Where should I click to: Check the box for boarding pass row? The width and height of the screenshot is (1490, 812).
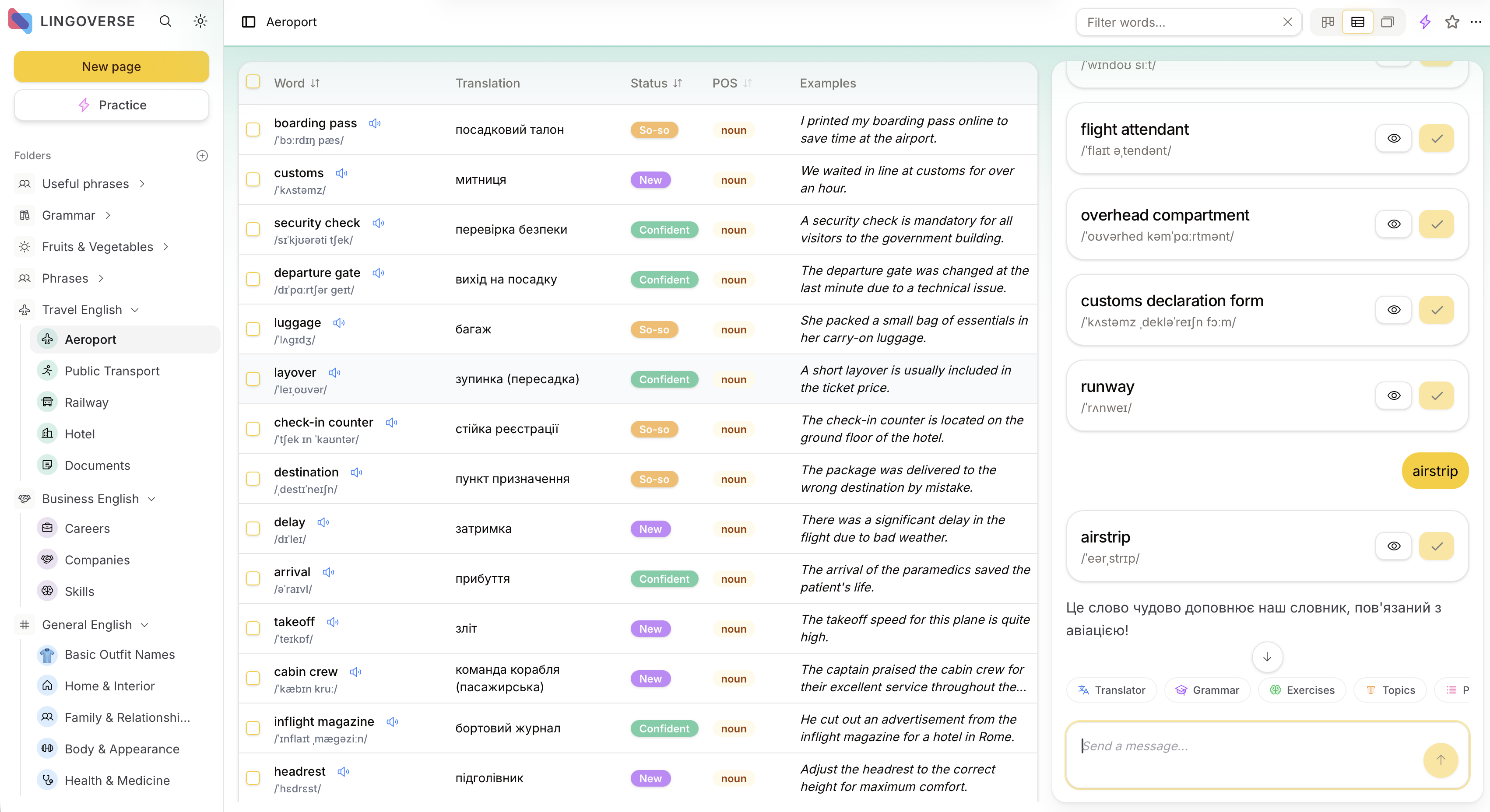tap(253, 129)
